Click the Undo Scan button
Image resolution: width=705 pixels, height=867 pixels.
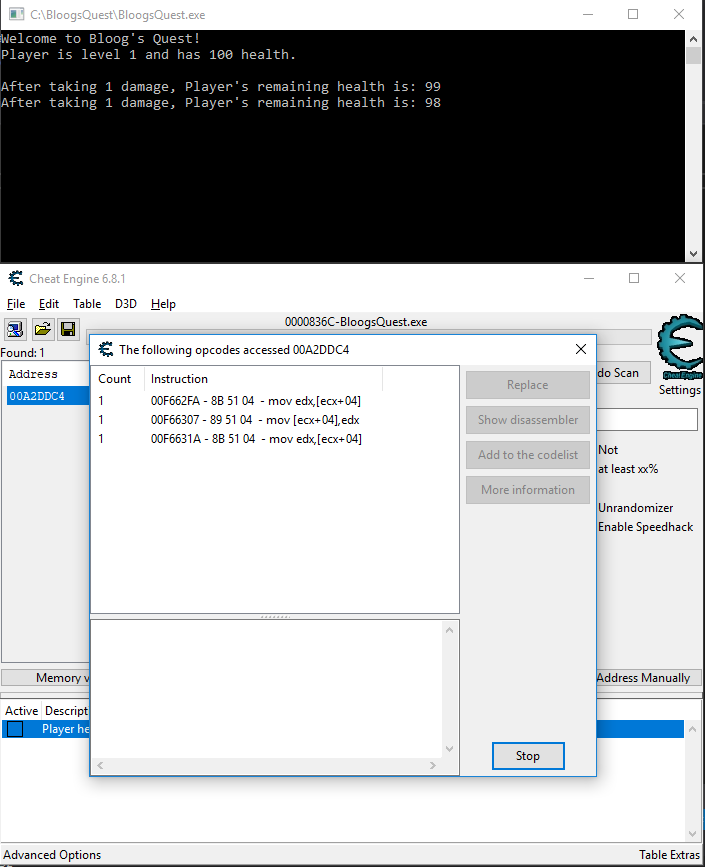pyautogui.click(x=623, y=373)
